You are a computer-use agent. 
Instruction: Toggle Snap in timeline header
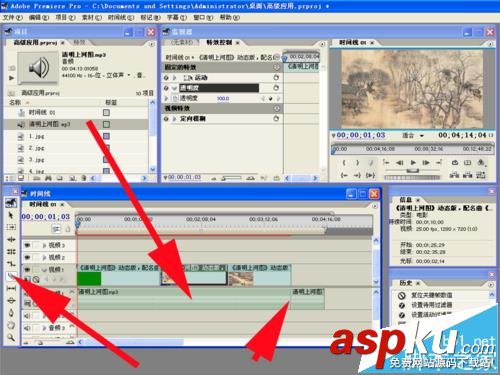56,229
